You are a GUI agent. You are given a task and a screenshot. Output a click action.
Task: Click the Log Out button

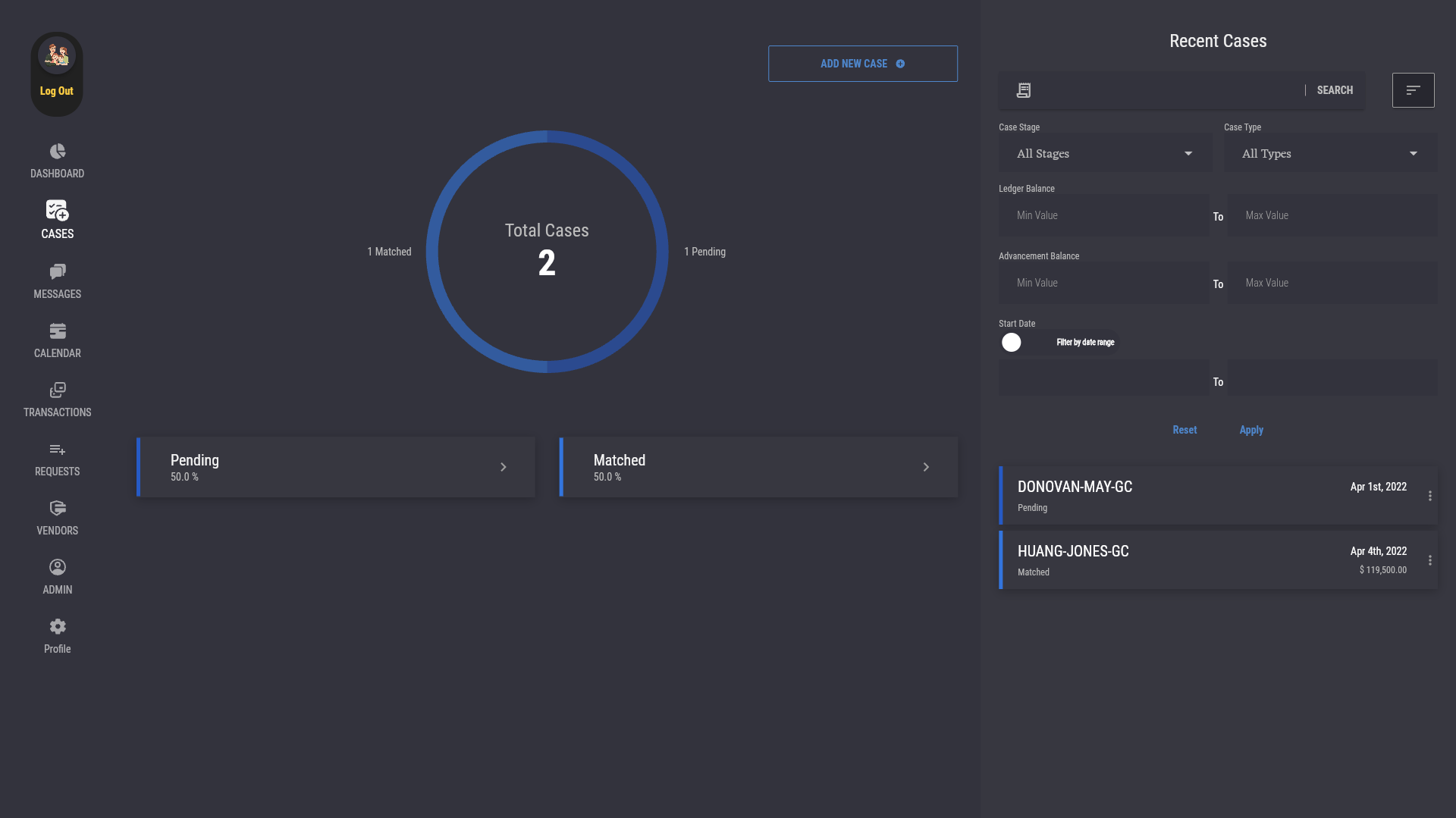[x=57, y=91]
